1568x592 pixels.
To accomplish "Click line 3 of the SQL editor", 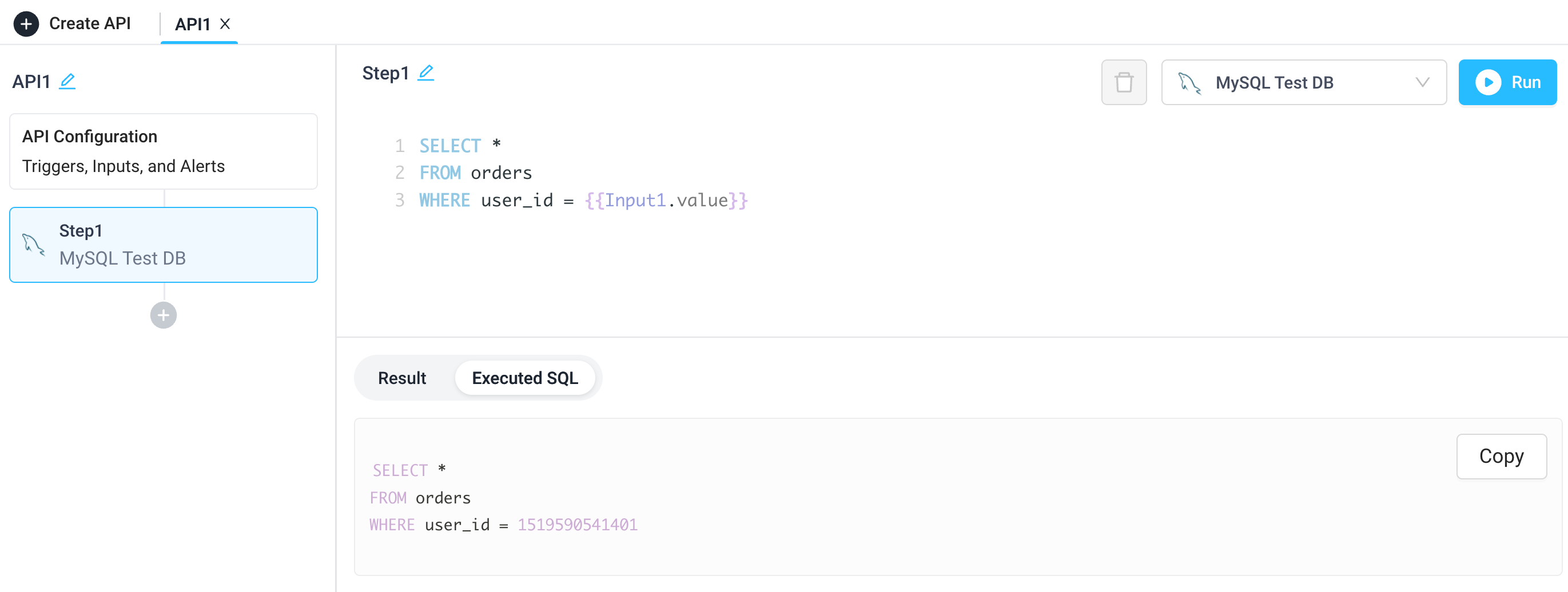I will pyautogui.click(x=584, y=200).
